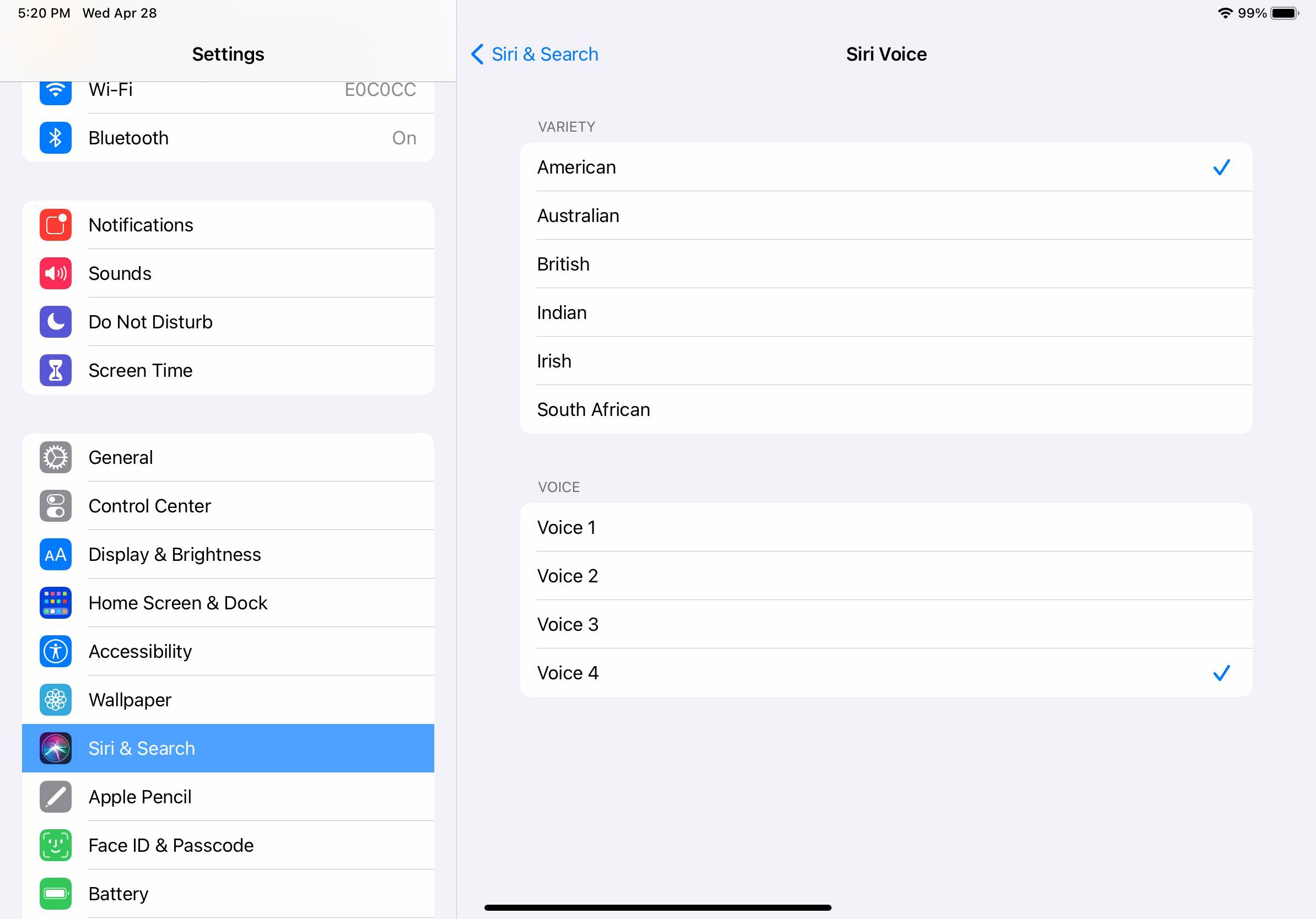Image resolution: width=1316 pixels, height=919 pixels.
Task: Tap the Do Not Disturb moon icon
Action: pyautogui.click(x=56, y=322)
